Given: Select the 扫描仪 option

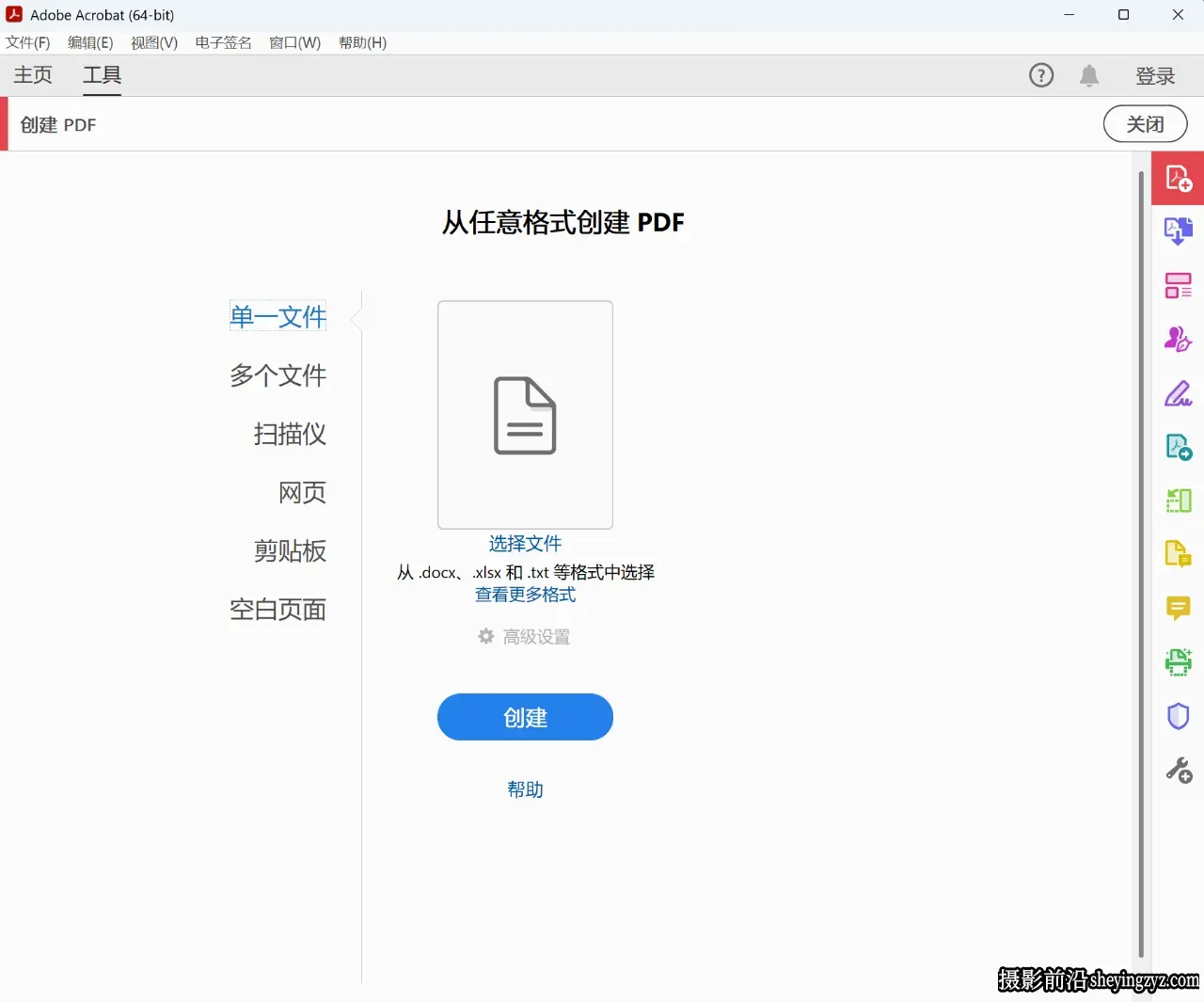Looking at the screenshot, I should 290,433.
